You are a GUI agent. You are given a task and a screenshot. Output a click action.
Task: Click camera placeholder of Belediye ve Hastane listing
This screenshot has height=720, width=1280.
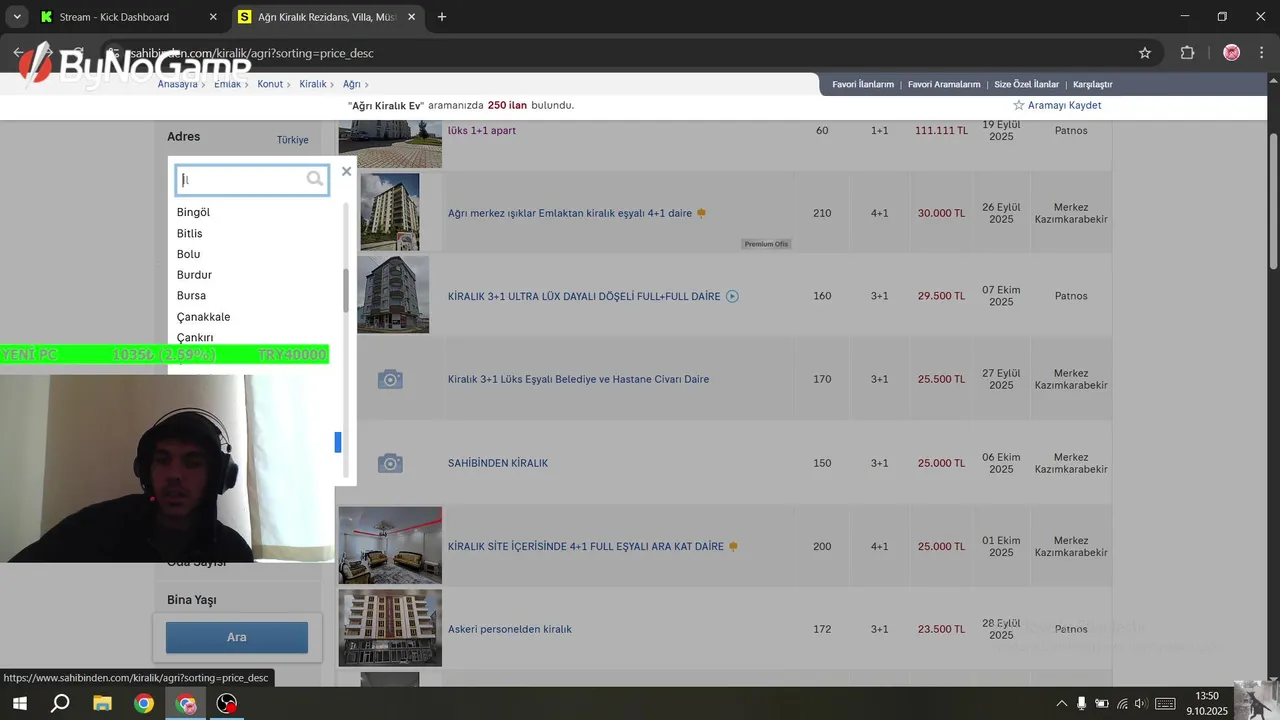point(390,380)
